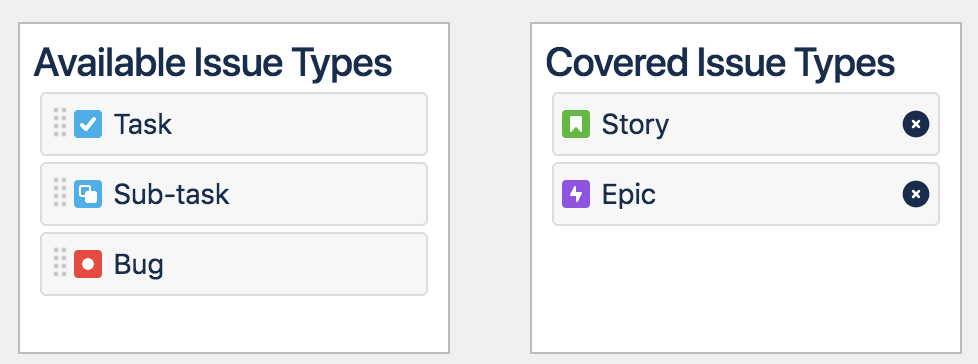Click the Task label text
Screen dimensions: 978x364
142,124
